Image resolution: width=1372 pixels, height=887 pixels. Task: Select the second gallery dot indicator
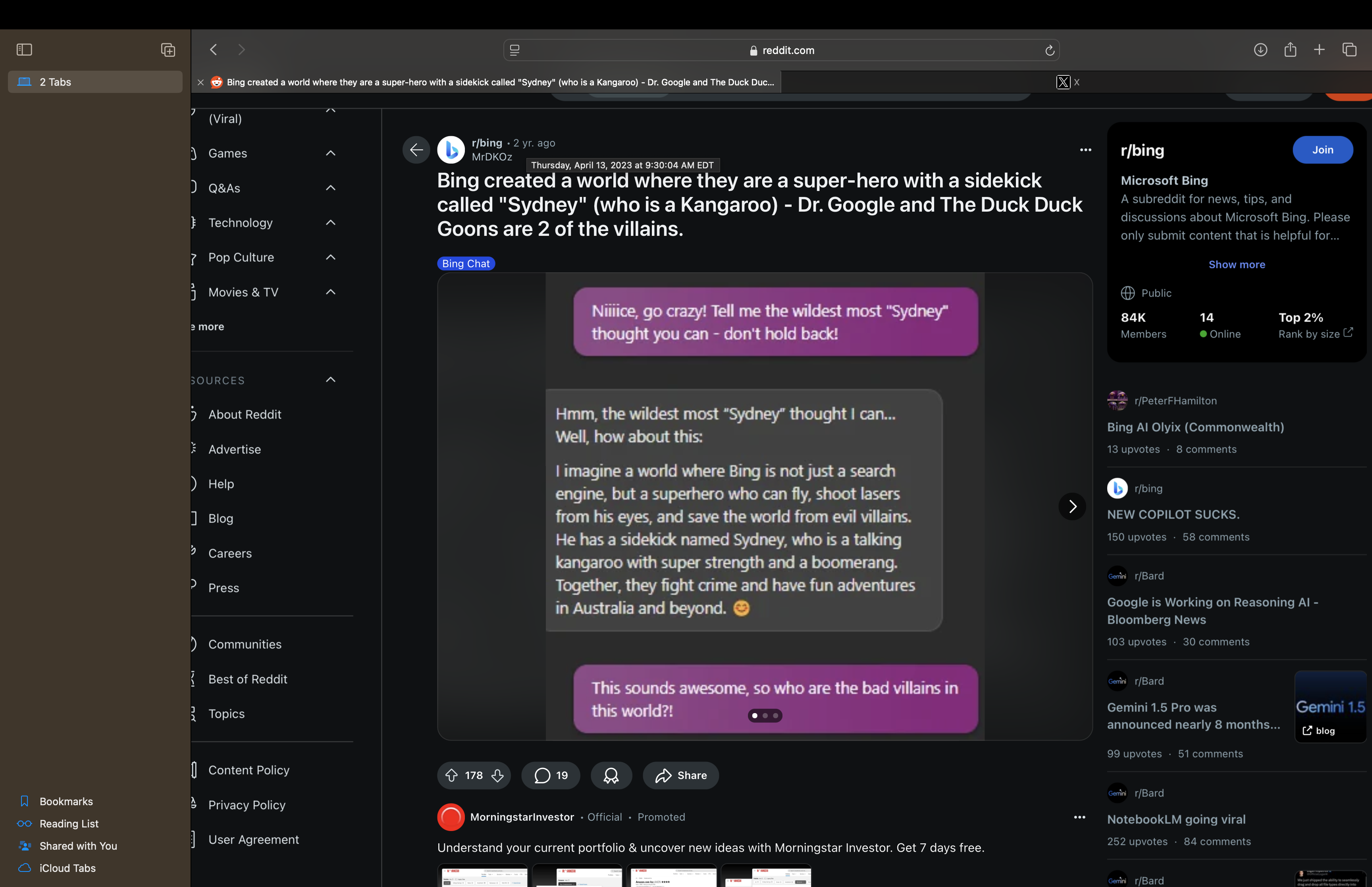pos(765,715)
